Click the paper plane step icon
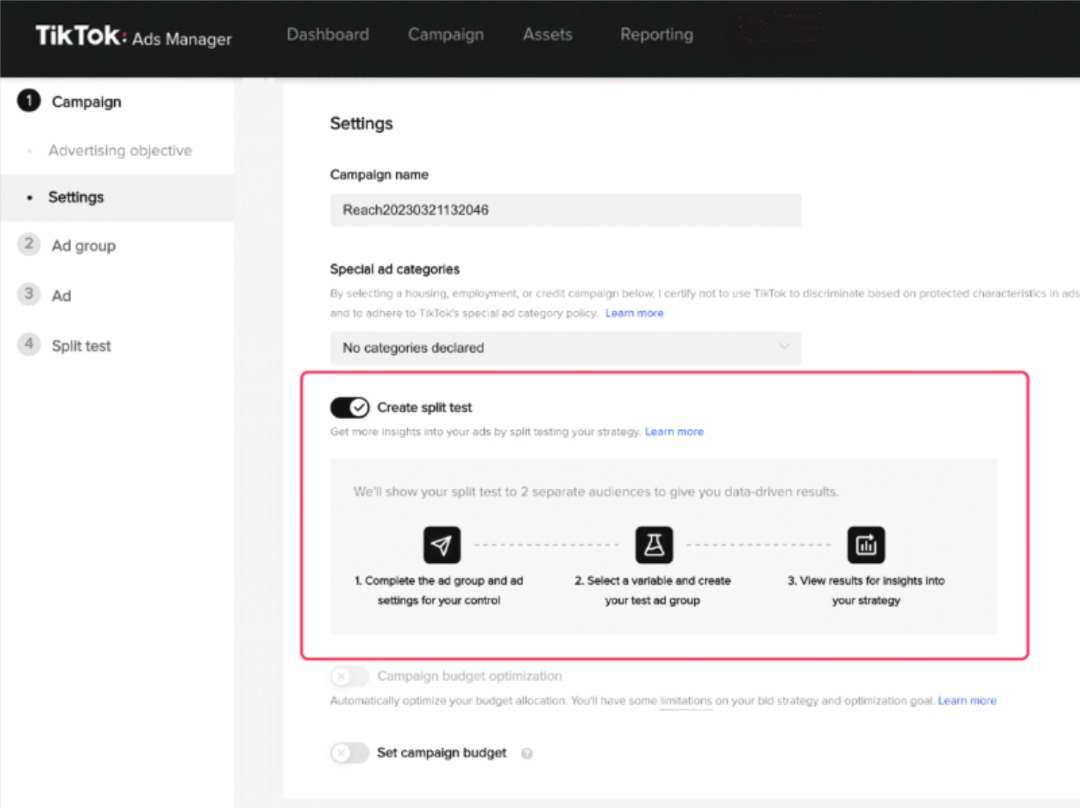The width and height of the screenshot is (1080, 808). click(442, 545)
